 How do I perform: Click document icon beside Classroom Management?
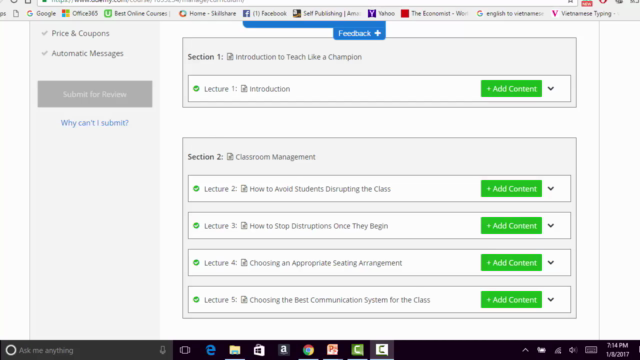click(x=230, y=156)
